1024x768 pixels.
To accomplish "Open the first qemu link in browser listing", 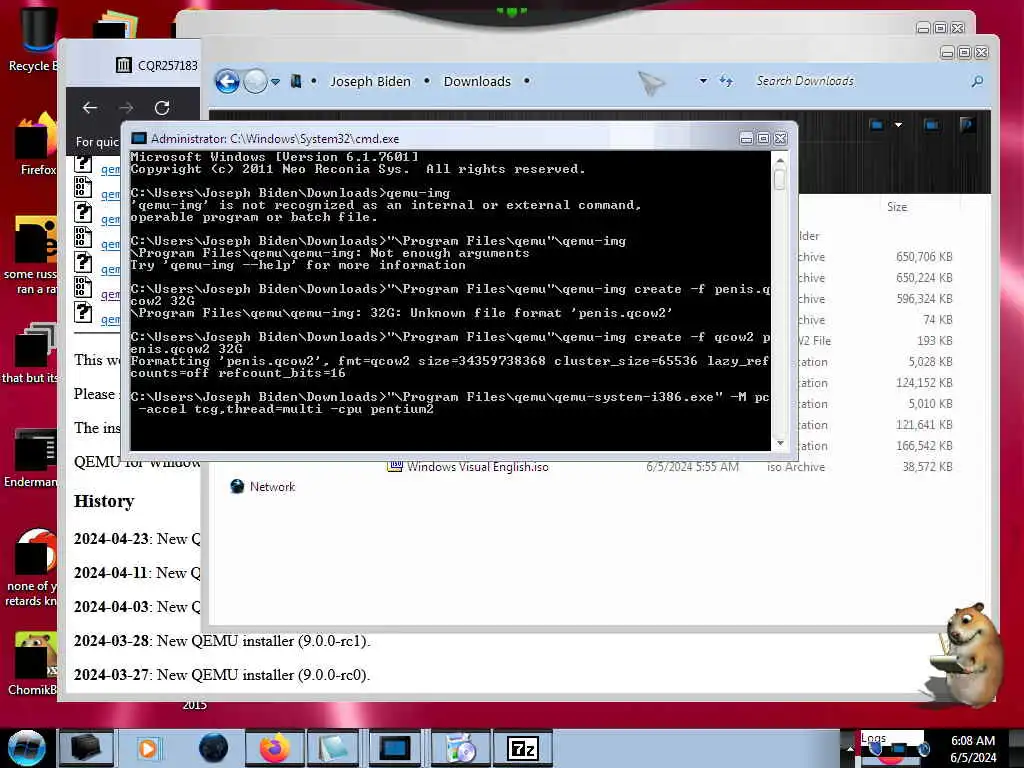I will coord(110,169).
